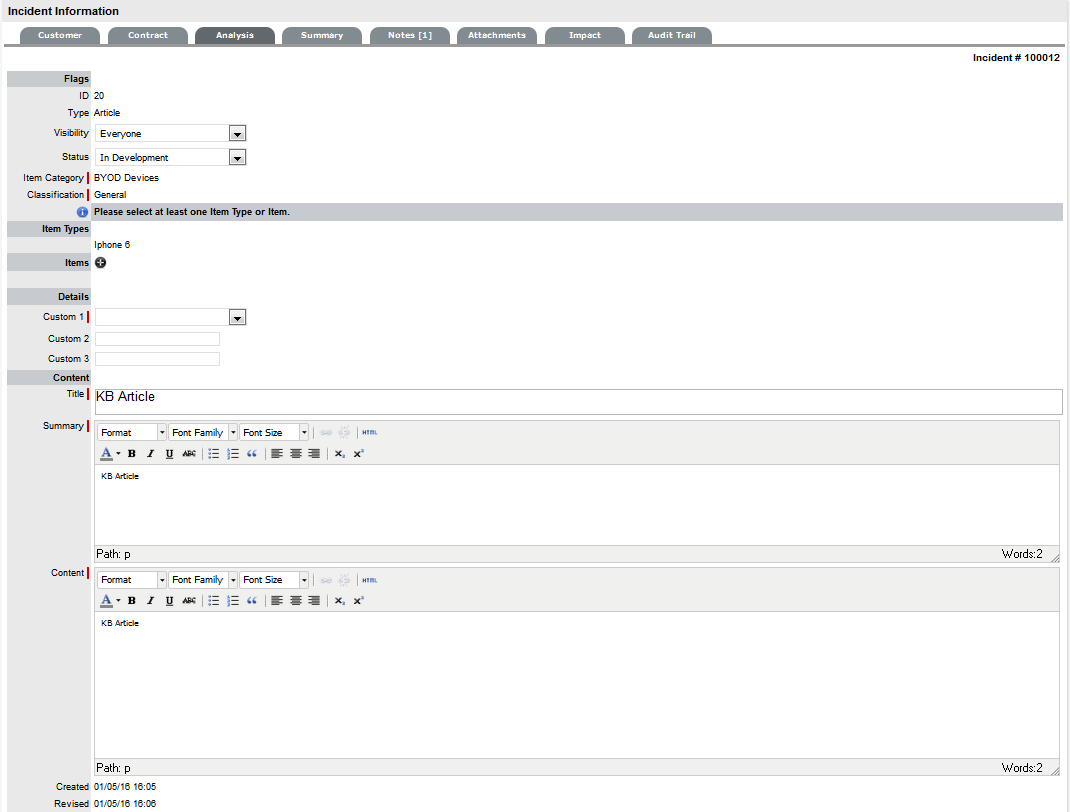
Task: Apply text color in the Summary editor
Action: 106,454
